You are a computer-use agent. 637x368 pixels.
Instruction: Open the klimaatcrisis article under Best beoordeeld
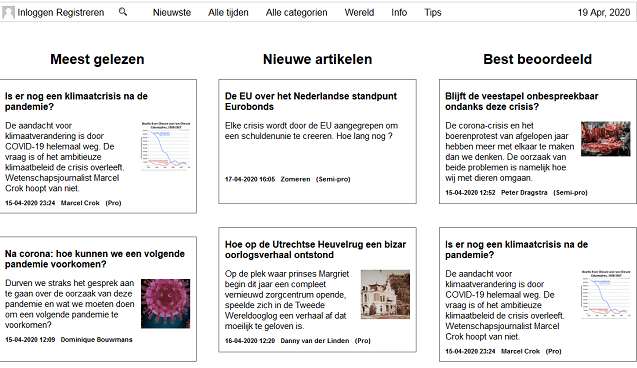pyautogui.click(x=516, y=249)
